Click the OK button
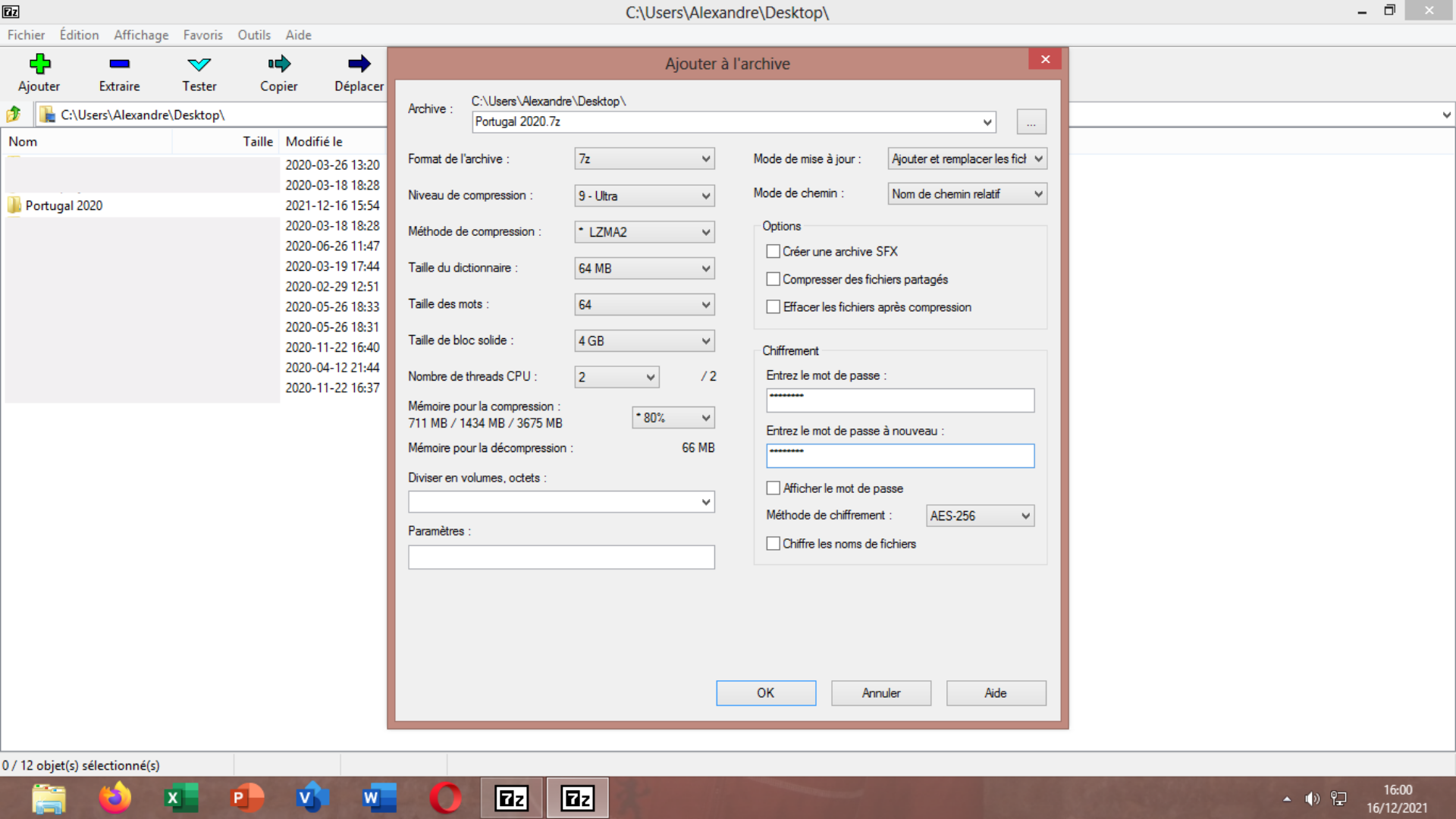Viewport: 1456px width, 819px height. point(766,693)
